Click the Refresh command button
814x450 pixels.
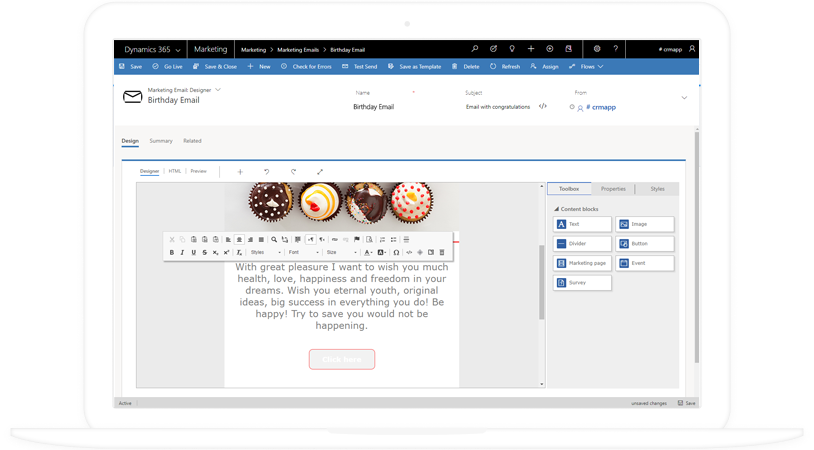click(x=505, y=66)
